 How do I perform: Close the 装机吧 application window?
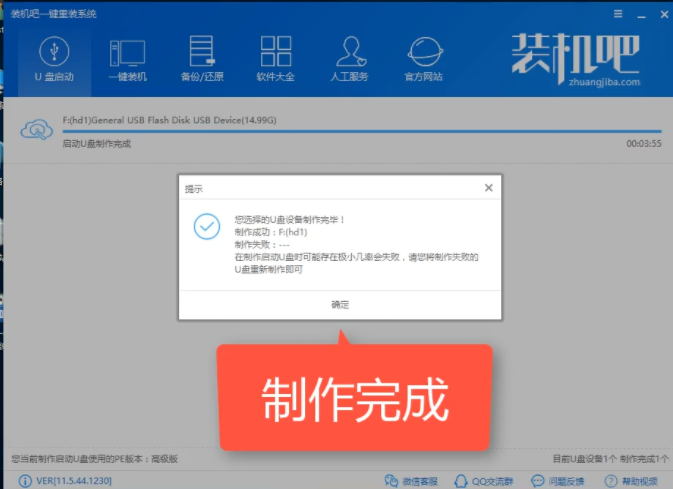(664, 15)
